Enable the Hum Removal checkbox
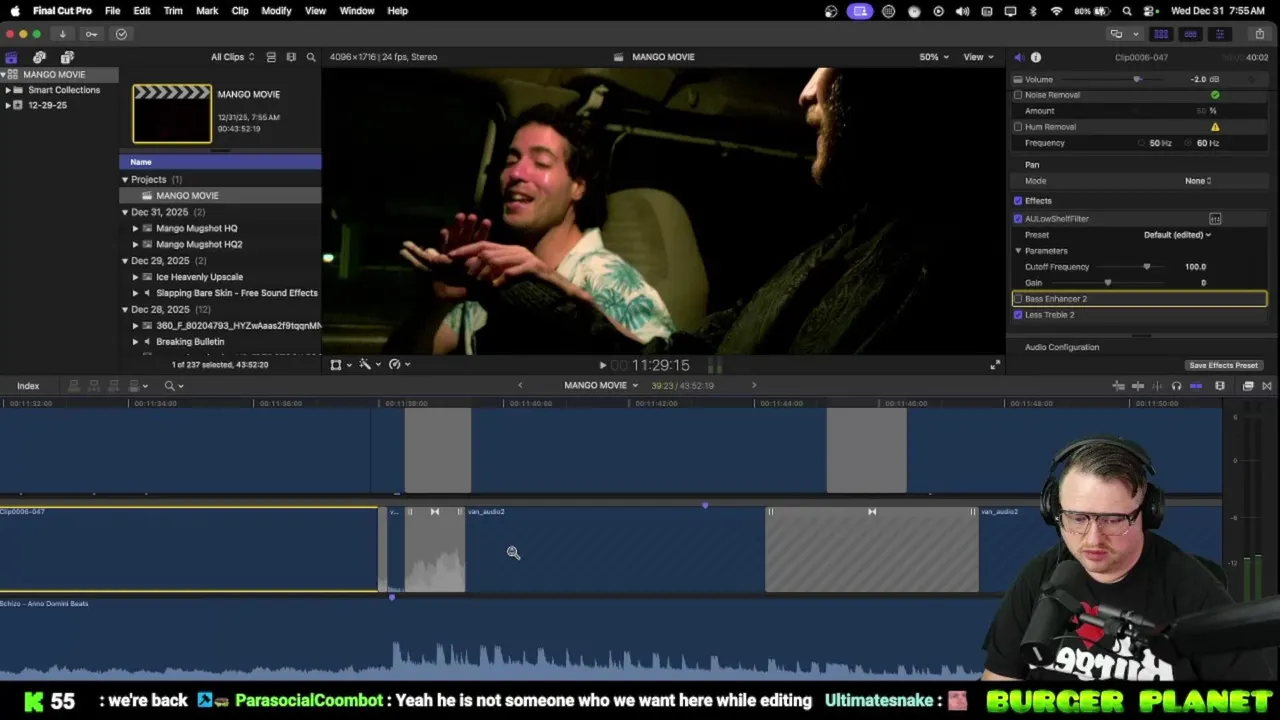Image resolution: width=1280 pixels, height=720 pixels. 1018,127
